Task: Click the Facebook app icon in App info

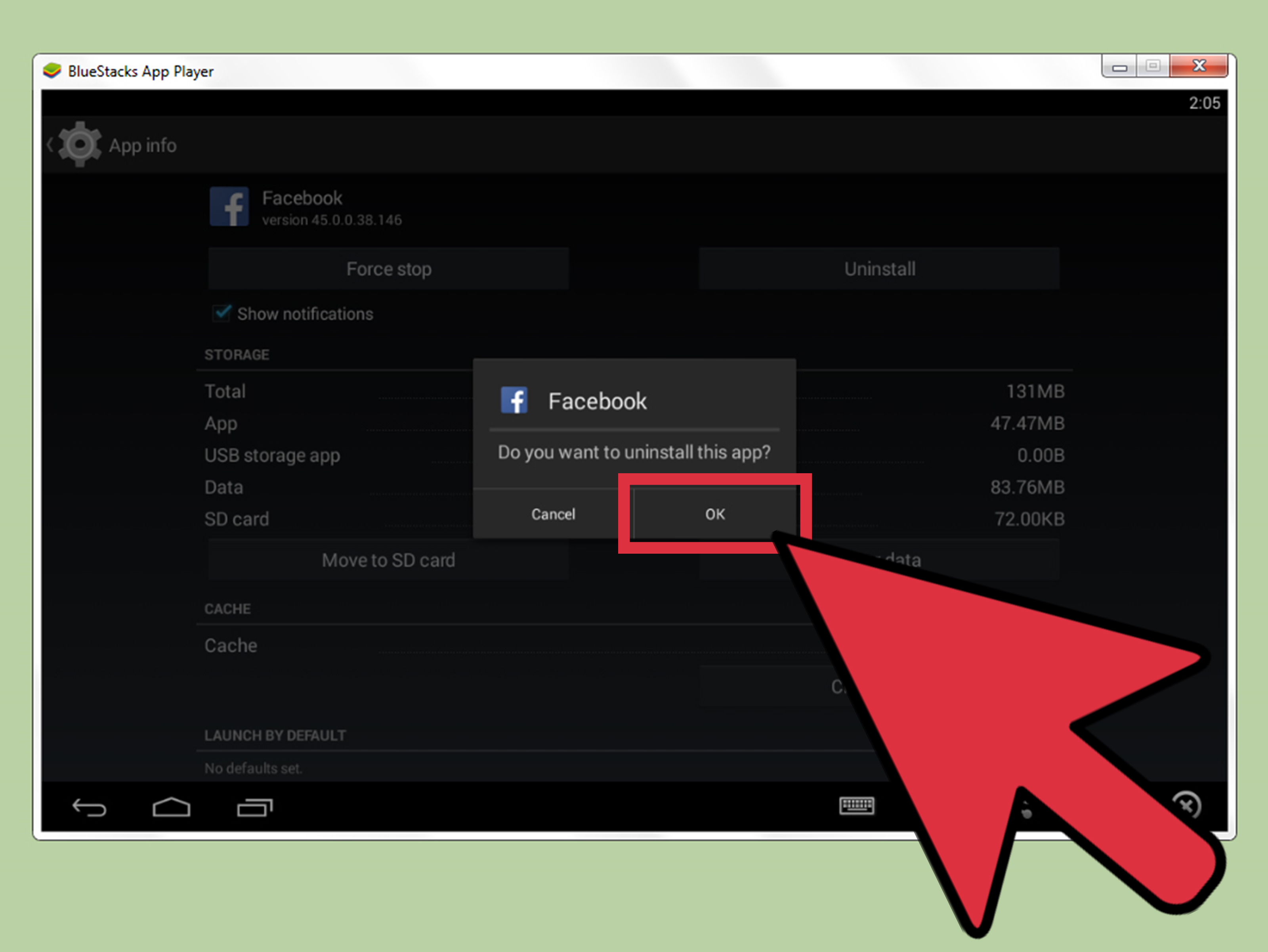Action: pyautogui.click(x=229, y=206)
